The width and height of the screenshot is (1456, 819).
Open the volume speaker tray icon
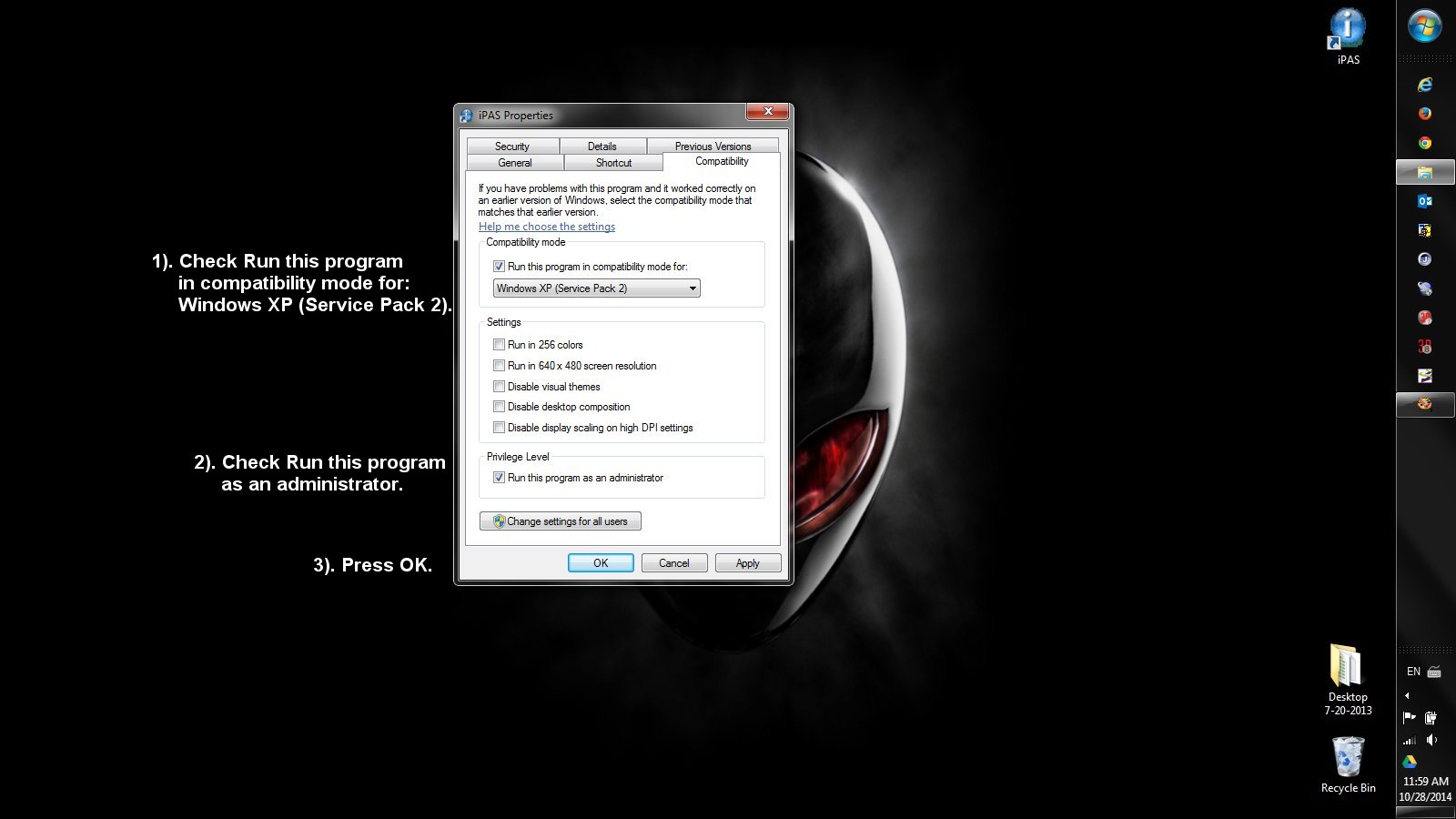point(1431,740)
